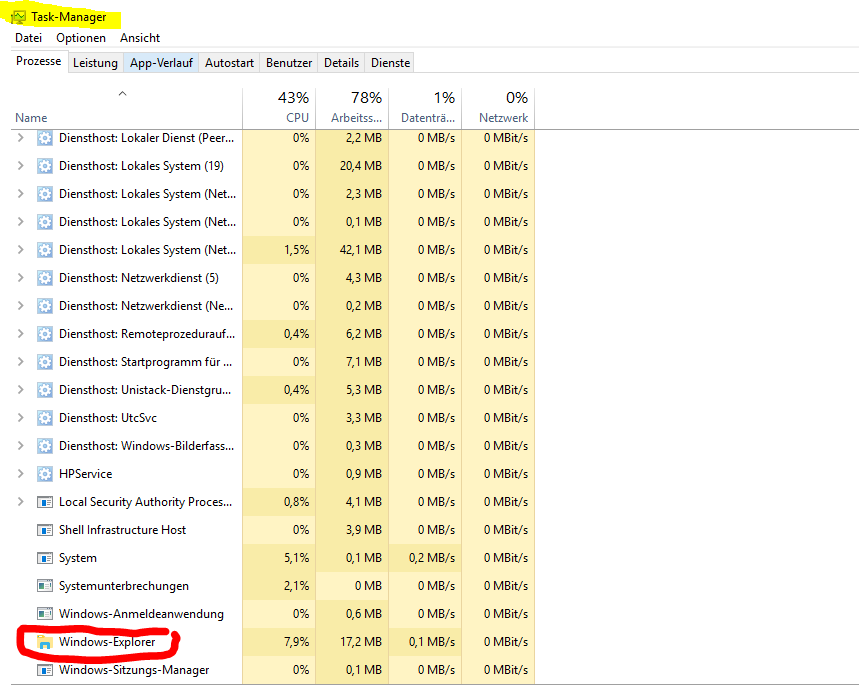Switch to the Leistung tab
This screenshot has width=859, height=685.
[95, 62]
